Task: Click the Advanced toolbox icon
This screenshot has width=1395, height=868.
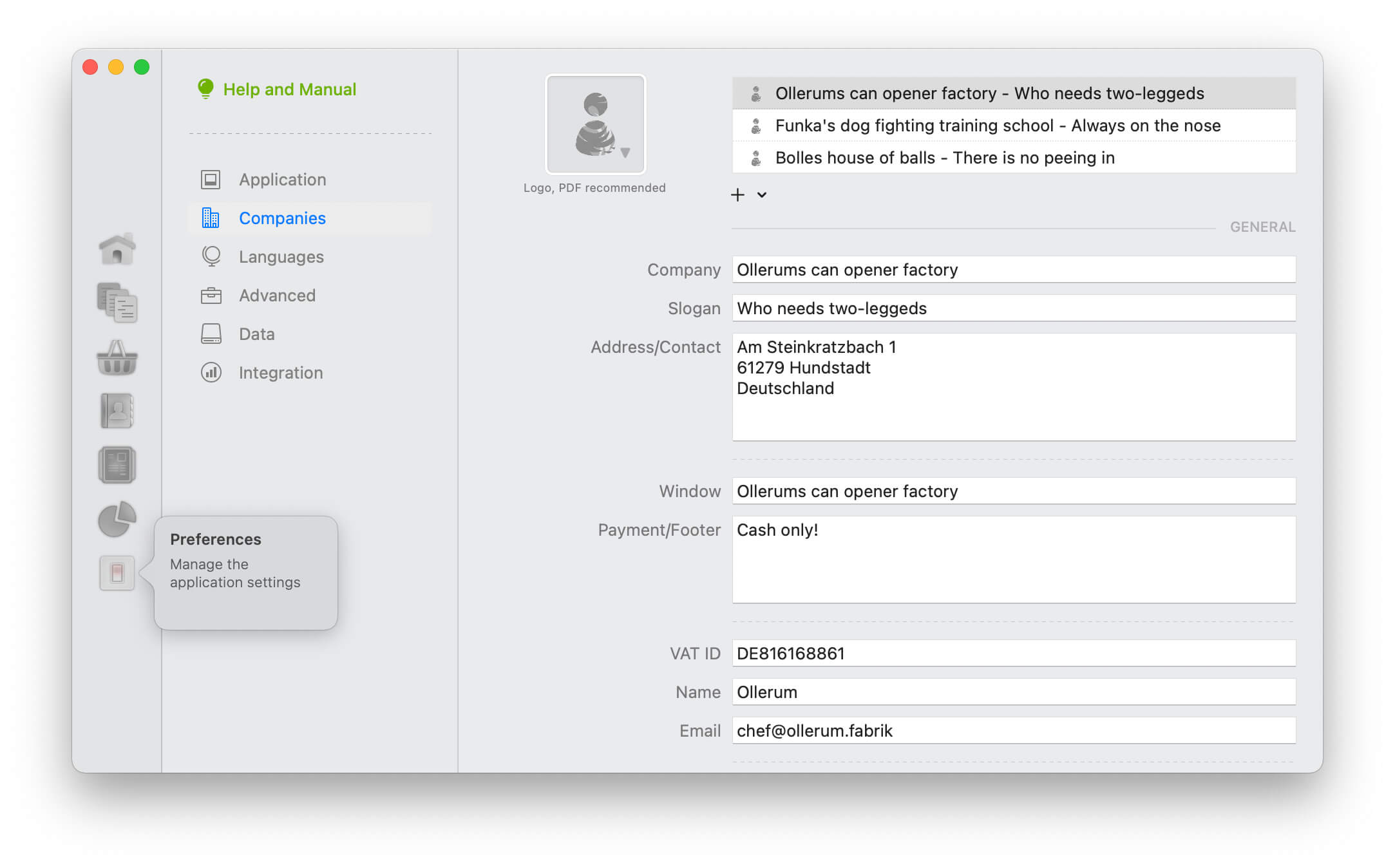Action: 210,296
